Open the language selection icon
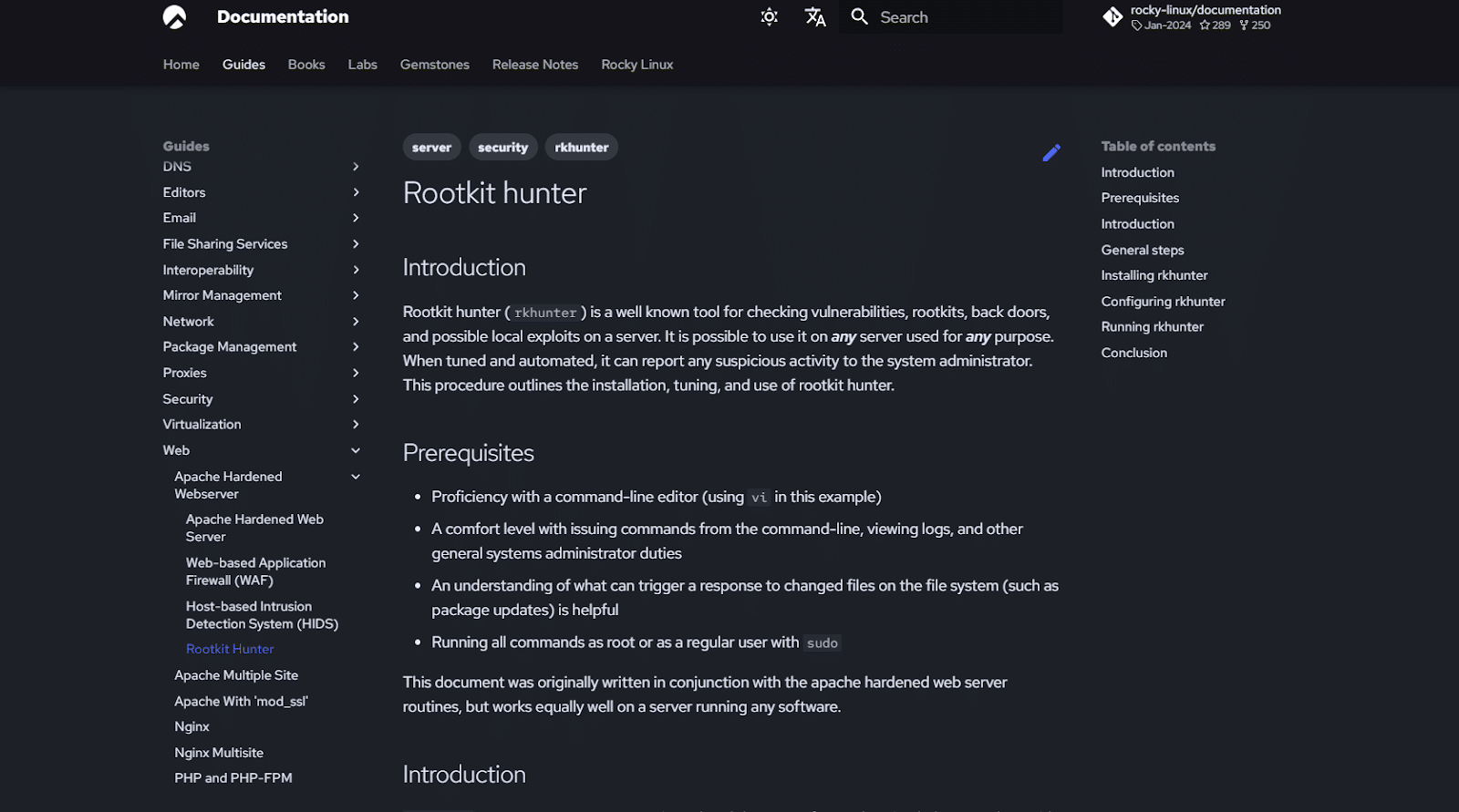 814,17
